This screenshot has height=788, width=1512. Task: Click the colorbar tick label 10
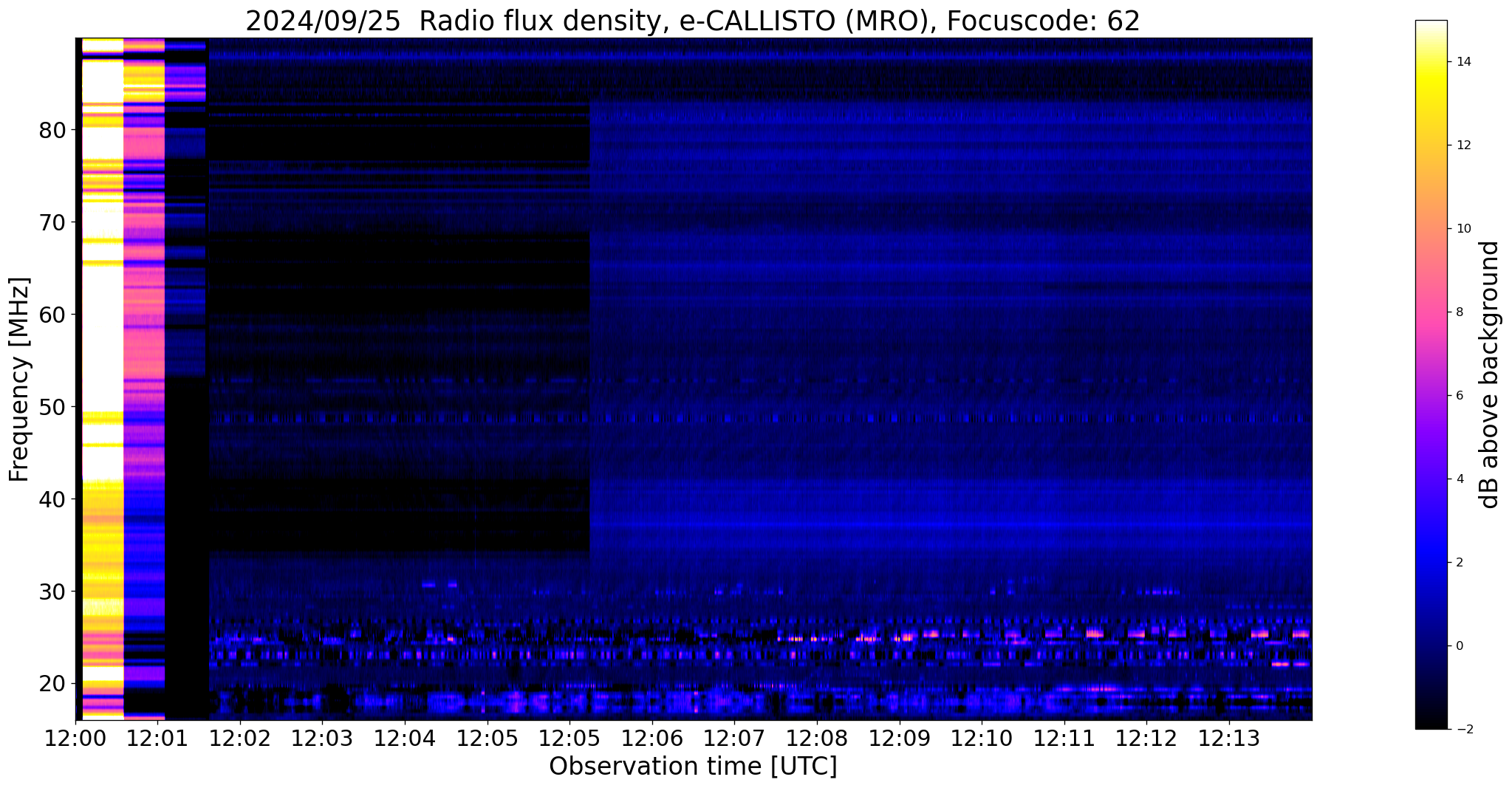click(x=1463, y=229)
